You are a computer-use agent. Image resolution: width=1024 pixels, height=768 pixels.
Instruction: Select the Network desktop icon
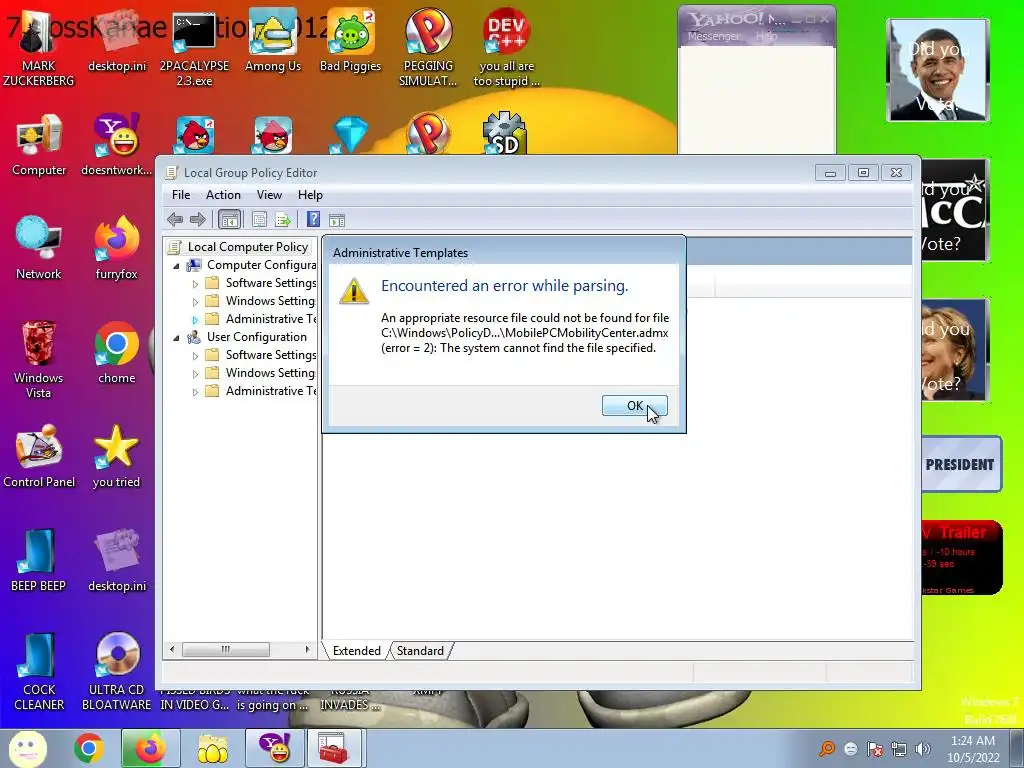[39, 248]
